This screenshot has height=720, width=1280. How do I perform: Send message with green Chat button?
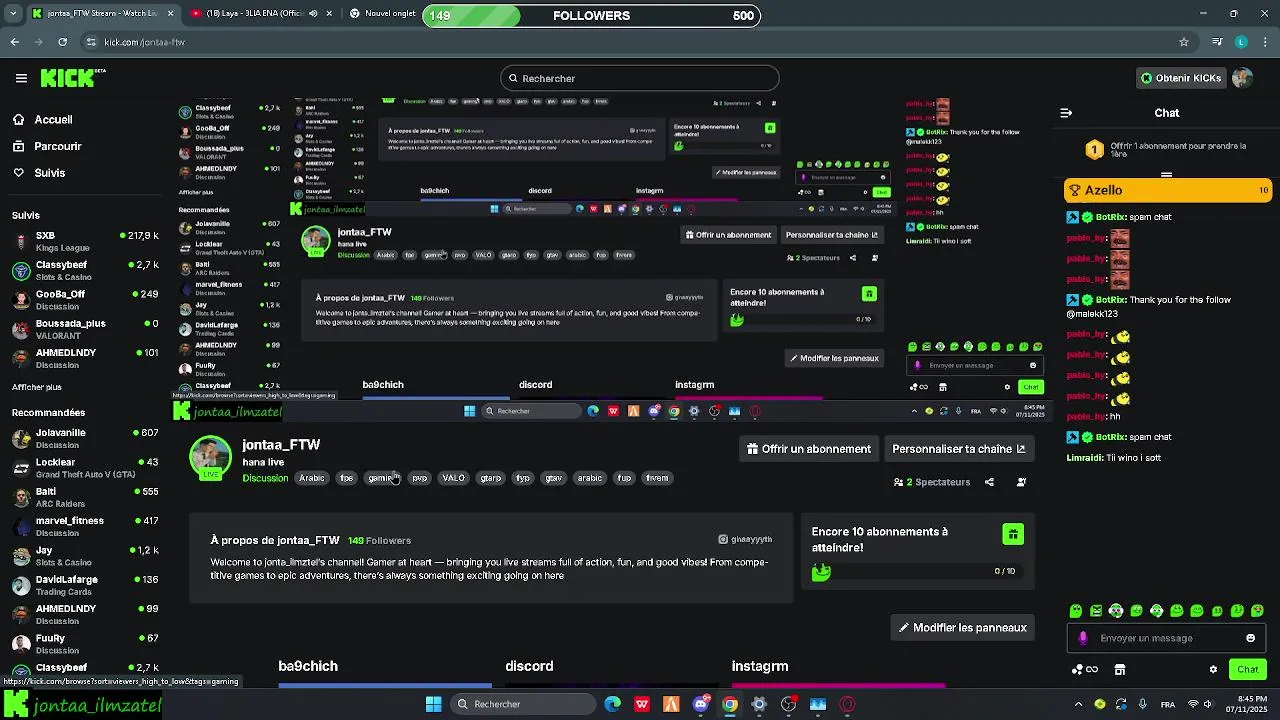(x=1248, y=669)
